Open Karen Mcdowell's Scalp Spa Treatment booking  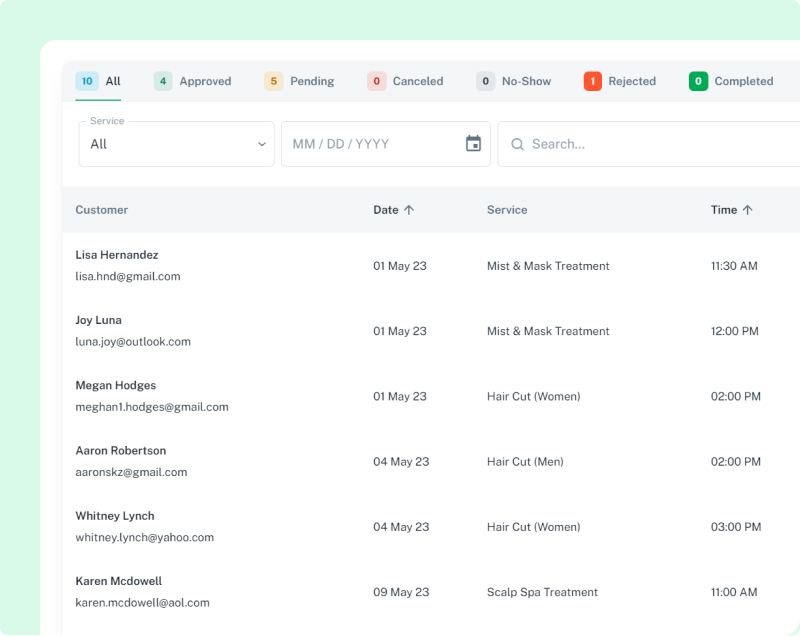pyautogui.click(x=400, y=591)
